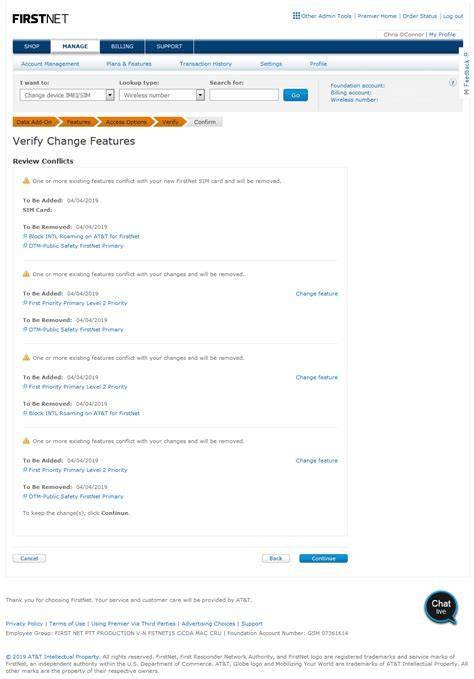Click the help question mark icon
Image resolution: width=474 pixels, height=679 pixels.
pos(452,83)
